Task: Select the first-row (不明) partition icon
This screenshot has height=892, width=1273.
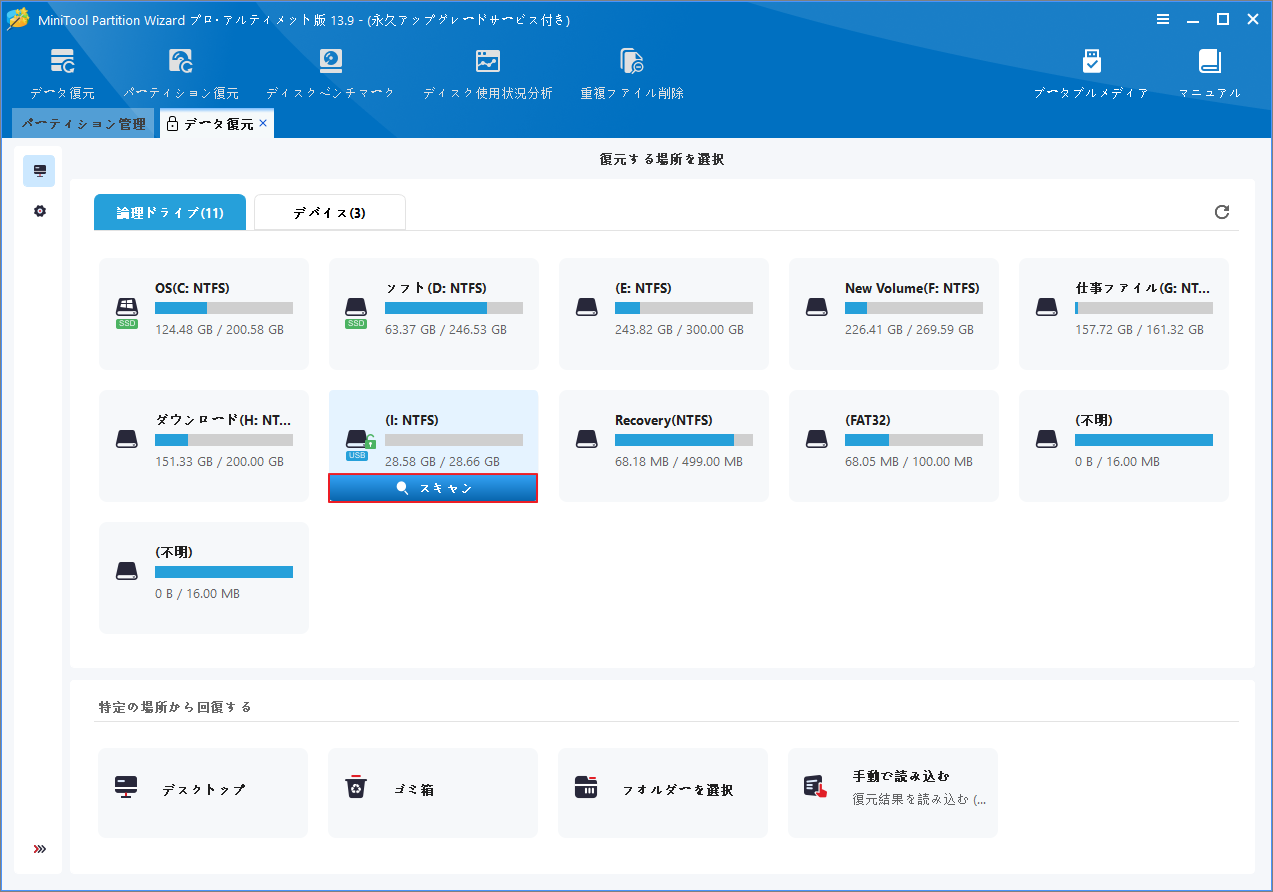Action: click(x=1047, y=438)
